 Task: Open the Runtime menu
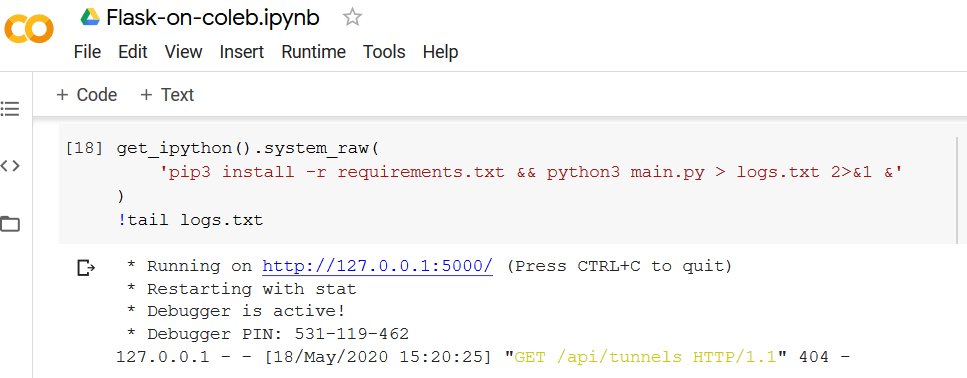tap(313, 52)
